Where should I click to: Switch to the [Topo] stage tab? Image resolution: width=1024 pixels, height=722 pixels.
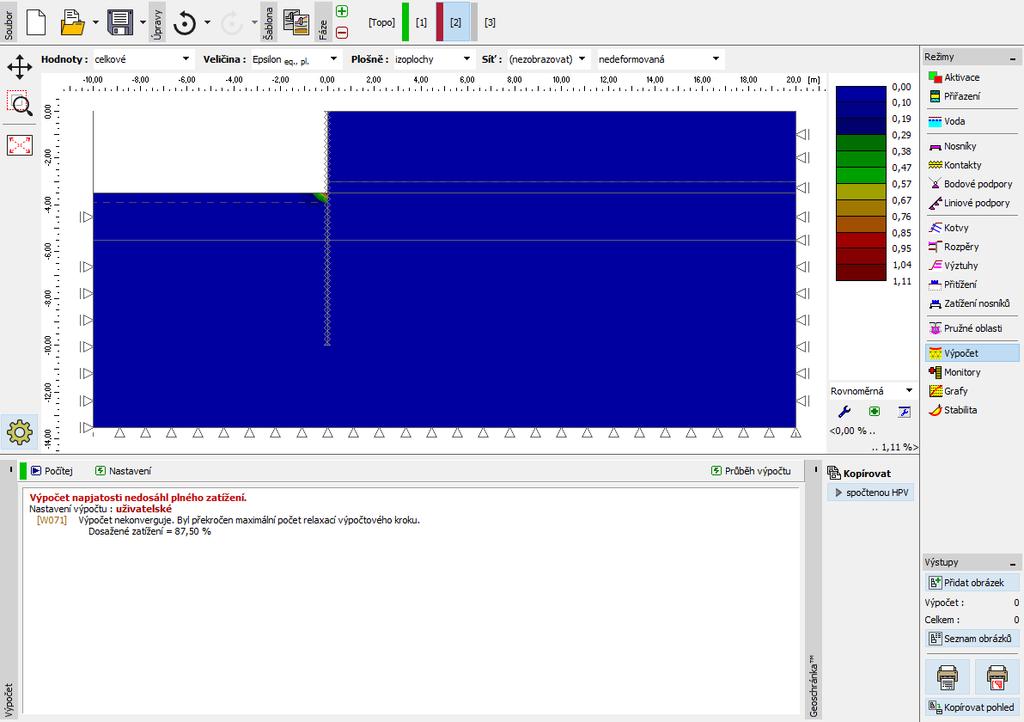click(x=381, y=22)
